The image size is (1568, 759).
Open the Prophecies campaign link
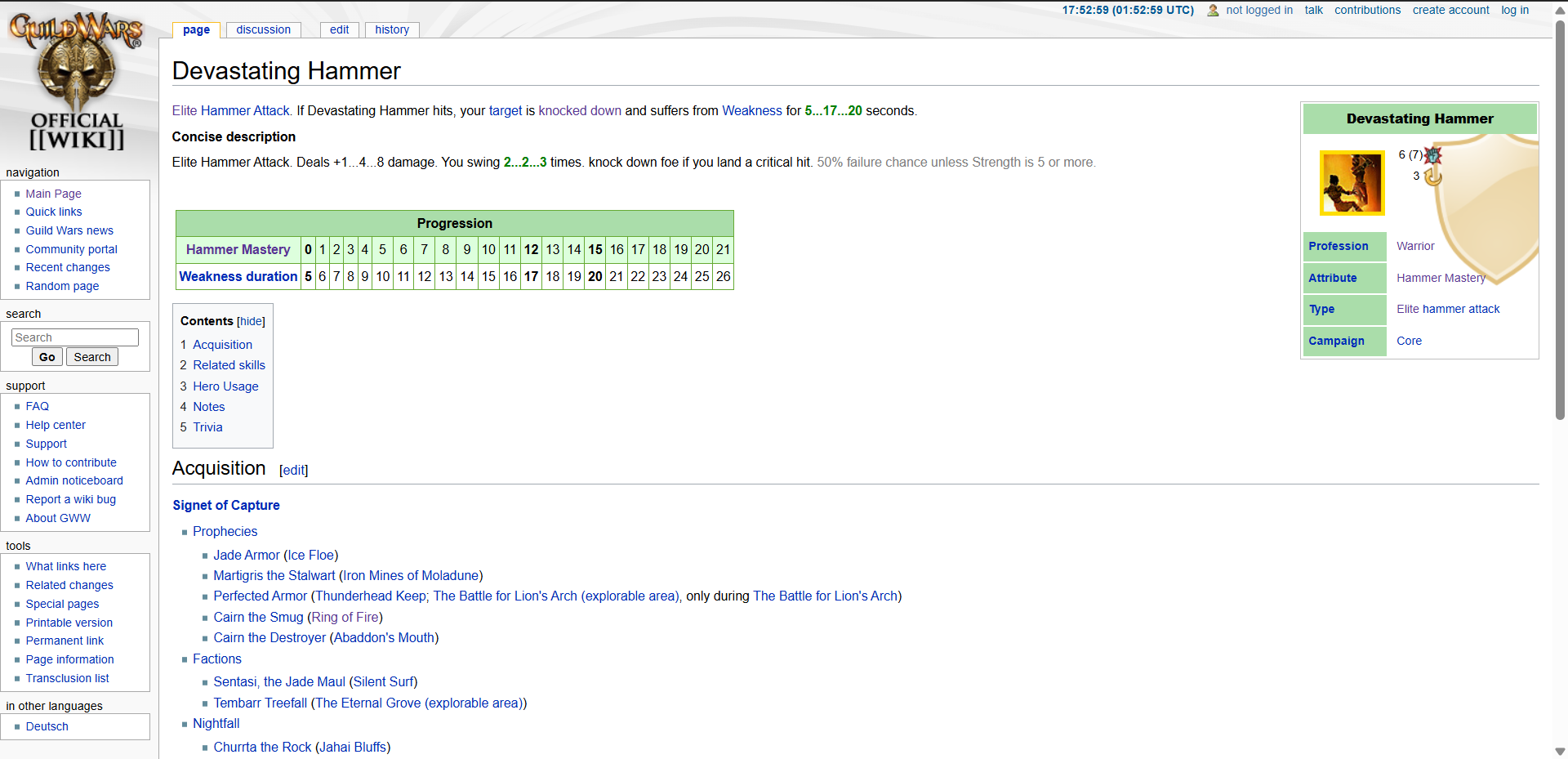tap(225, 532)
